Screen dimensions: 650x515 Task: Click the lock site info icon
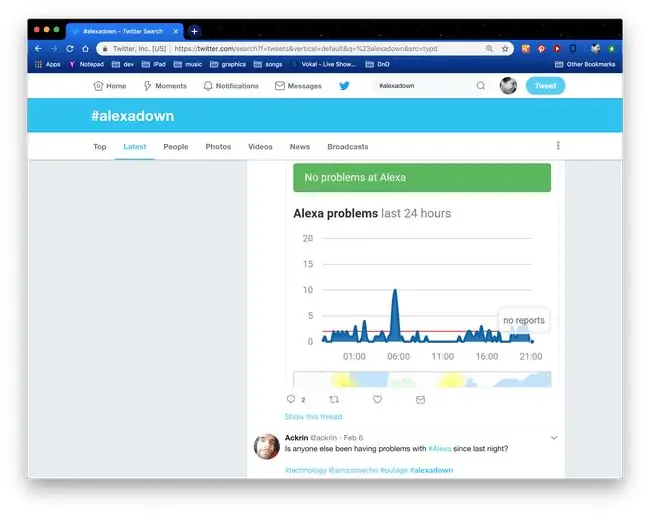coord(105,49)
